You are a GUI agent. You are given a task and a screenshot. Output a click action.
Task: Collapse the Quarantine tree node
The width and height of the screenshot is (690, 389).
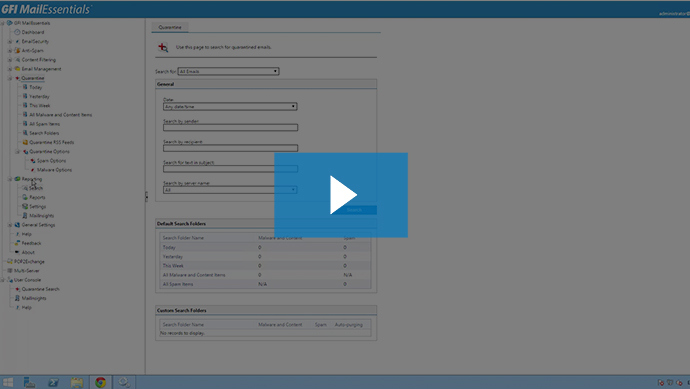point(10,78)
